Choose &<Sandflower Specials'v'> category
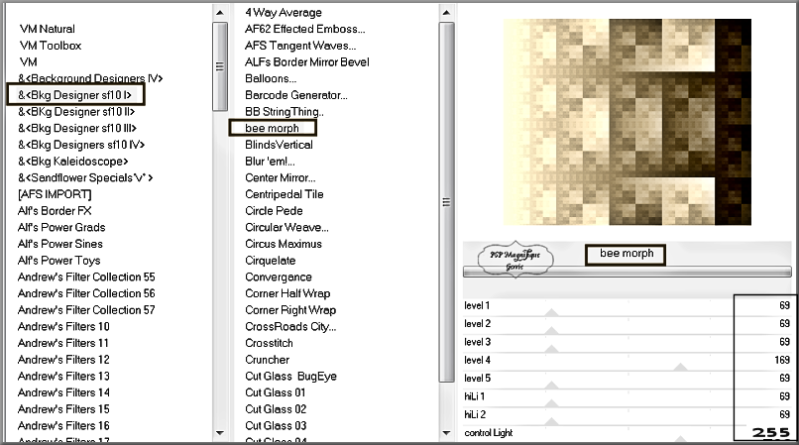Image resolution: width=799 pixels, height=445 pixels. [85, 178]
